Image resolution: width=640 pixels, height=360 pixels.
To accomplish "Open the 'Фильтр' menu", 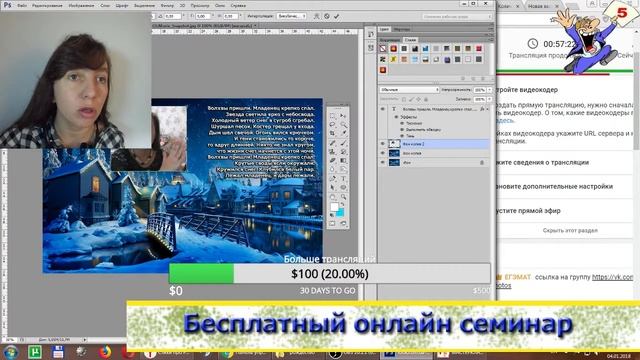I will point(167,6).
